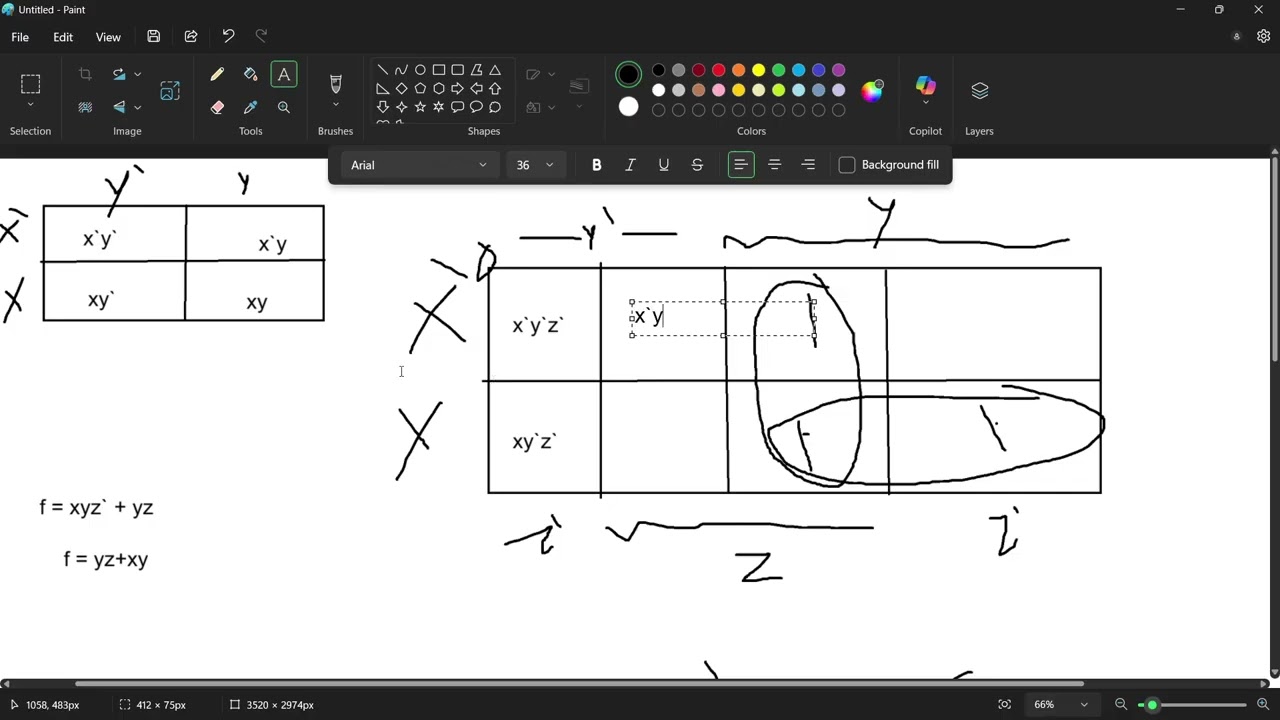
Task: Toggle Italic text formatting
Action: tap(630, 165)
